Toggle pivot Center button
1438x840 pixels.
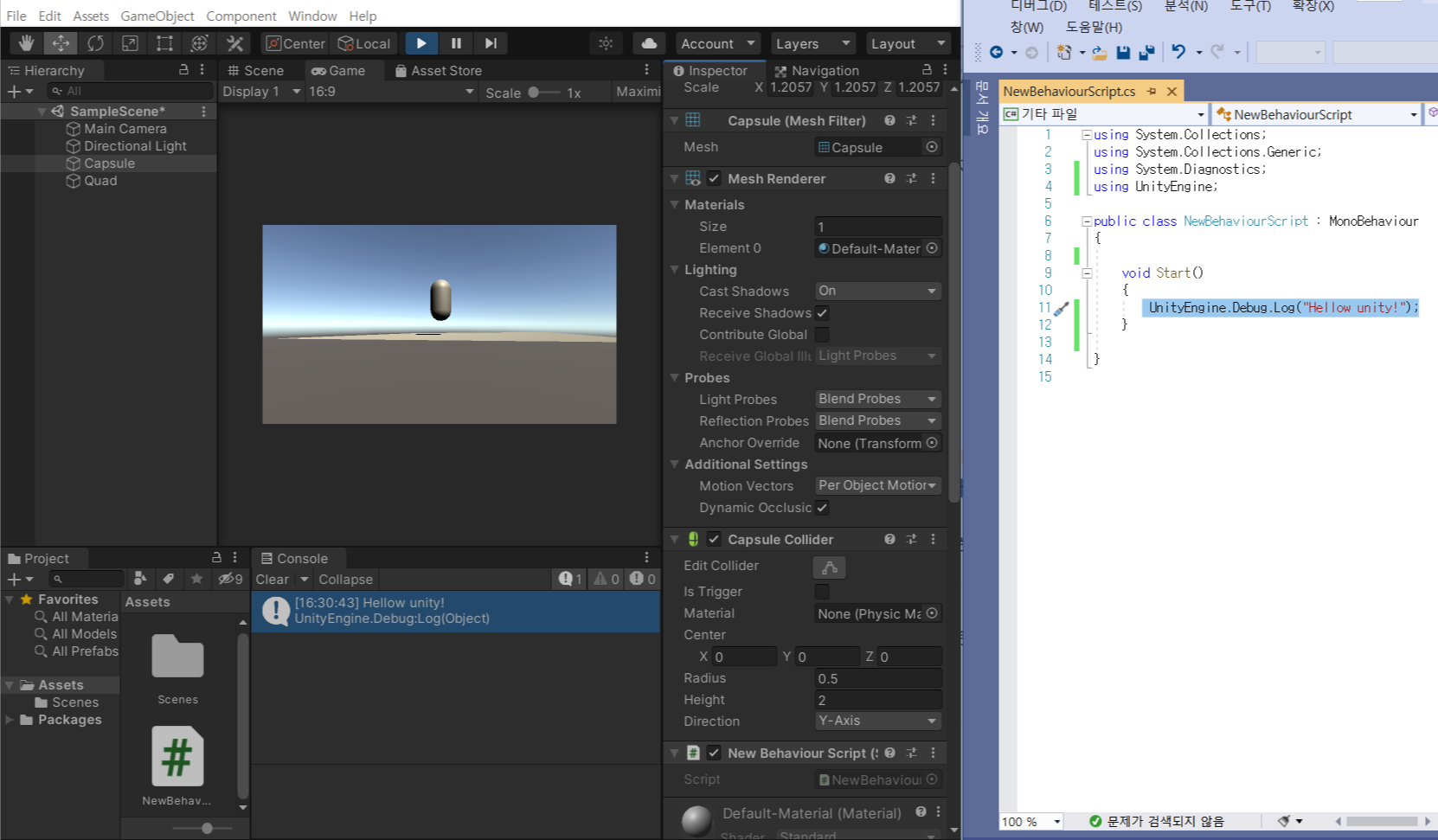tap(296, 43)
